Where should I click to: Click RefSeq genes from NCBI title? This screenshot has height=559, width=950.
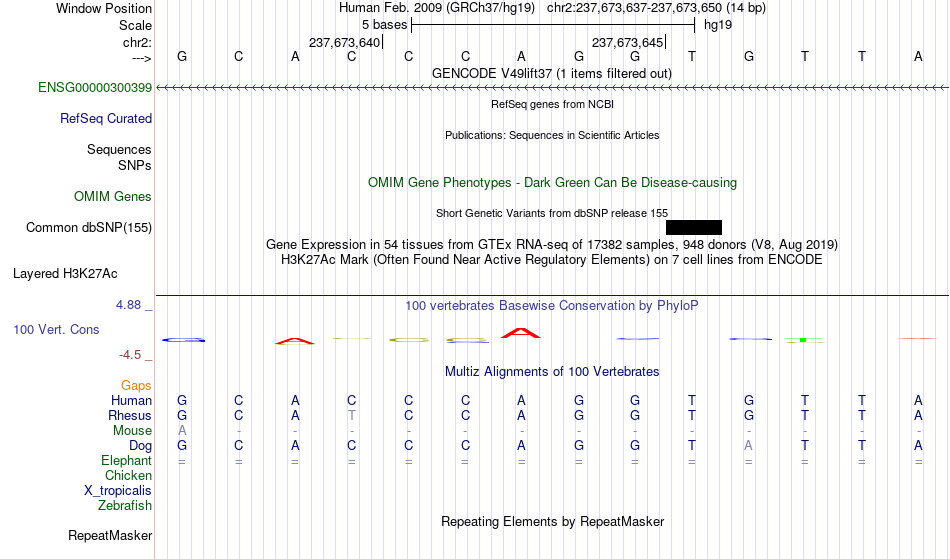pyautogui.click(x=552, y=104)
